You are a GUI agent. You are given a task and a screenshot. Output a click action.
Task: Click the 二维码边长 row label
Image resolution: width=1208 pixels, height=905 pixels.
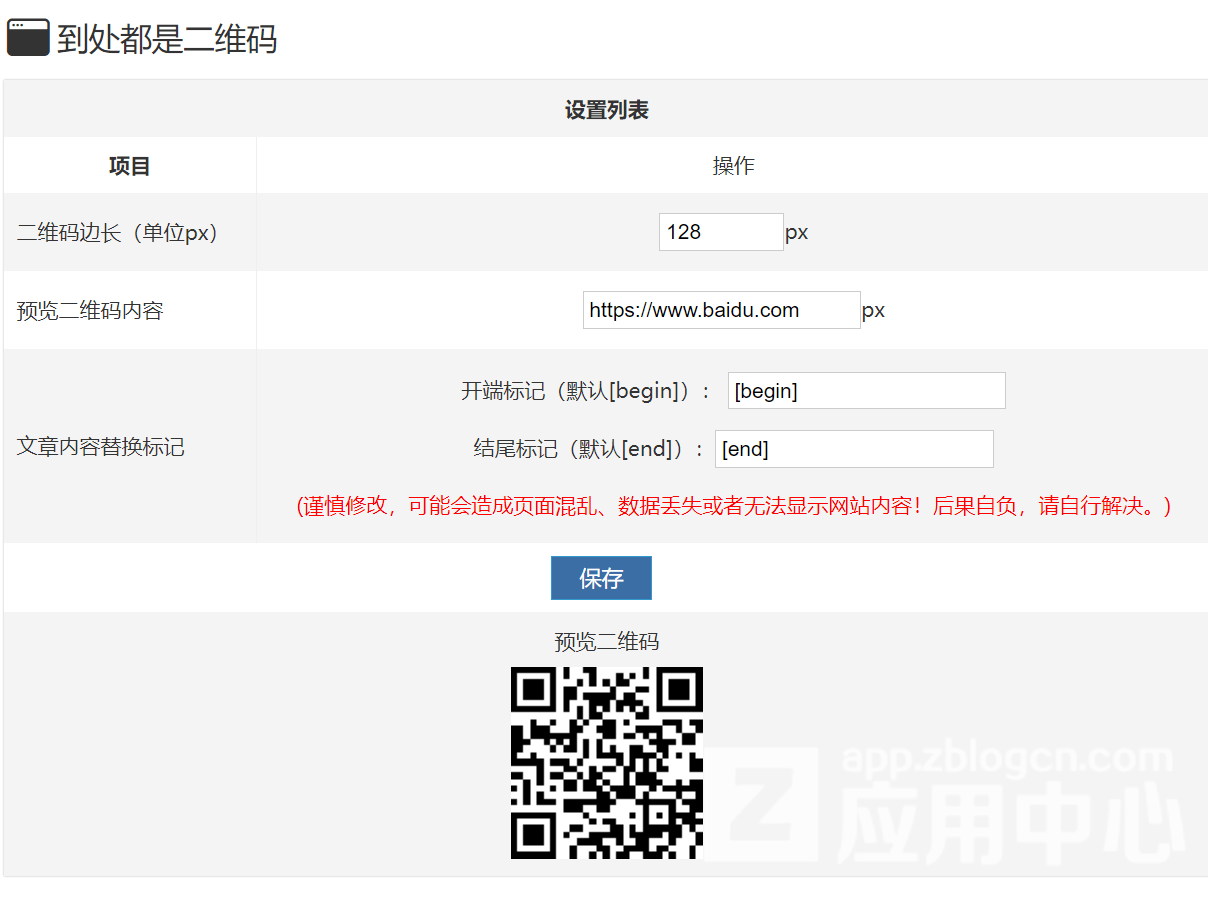(118, 233)
